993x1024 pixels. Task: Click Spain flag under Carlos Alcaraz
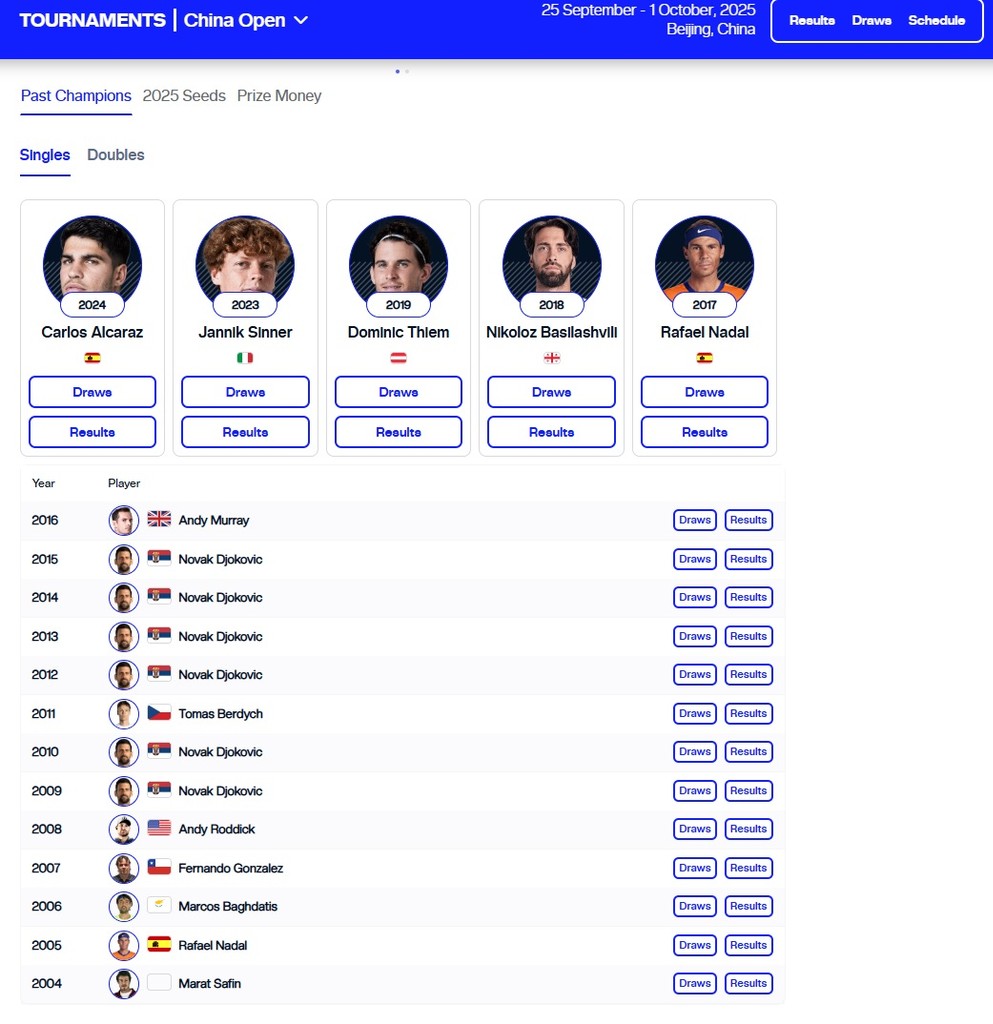pyautogui.click(x=92, y=358)
